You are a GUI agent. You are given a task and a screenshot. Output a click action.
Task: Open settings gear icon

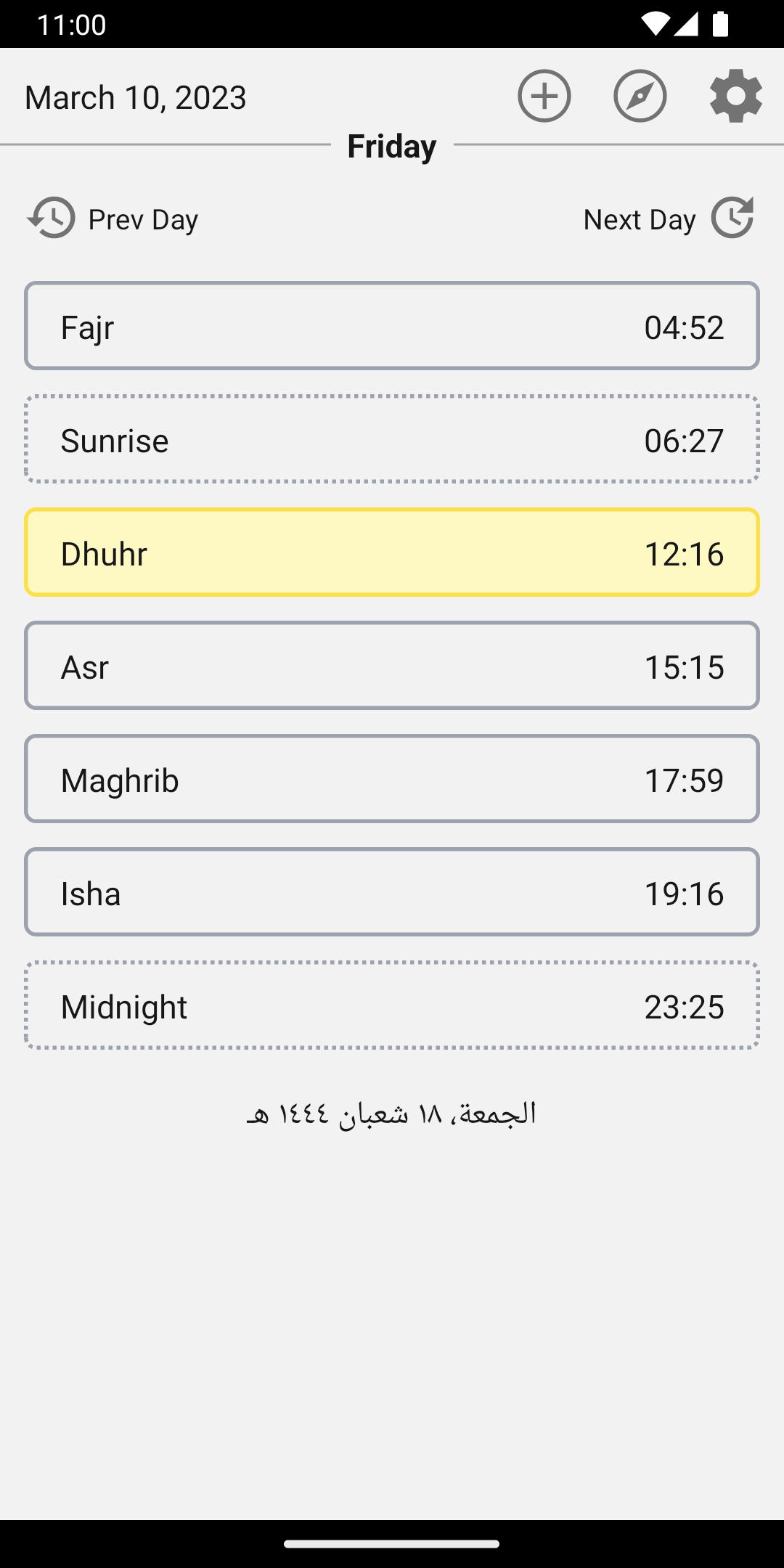click(x=735, y=96)
